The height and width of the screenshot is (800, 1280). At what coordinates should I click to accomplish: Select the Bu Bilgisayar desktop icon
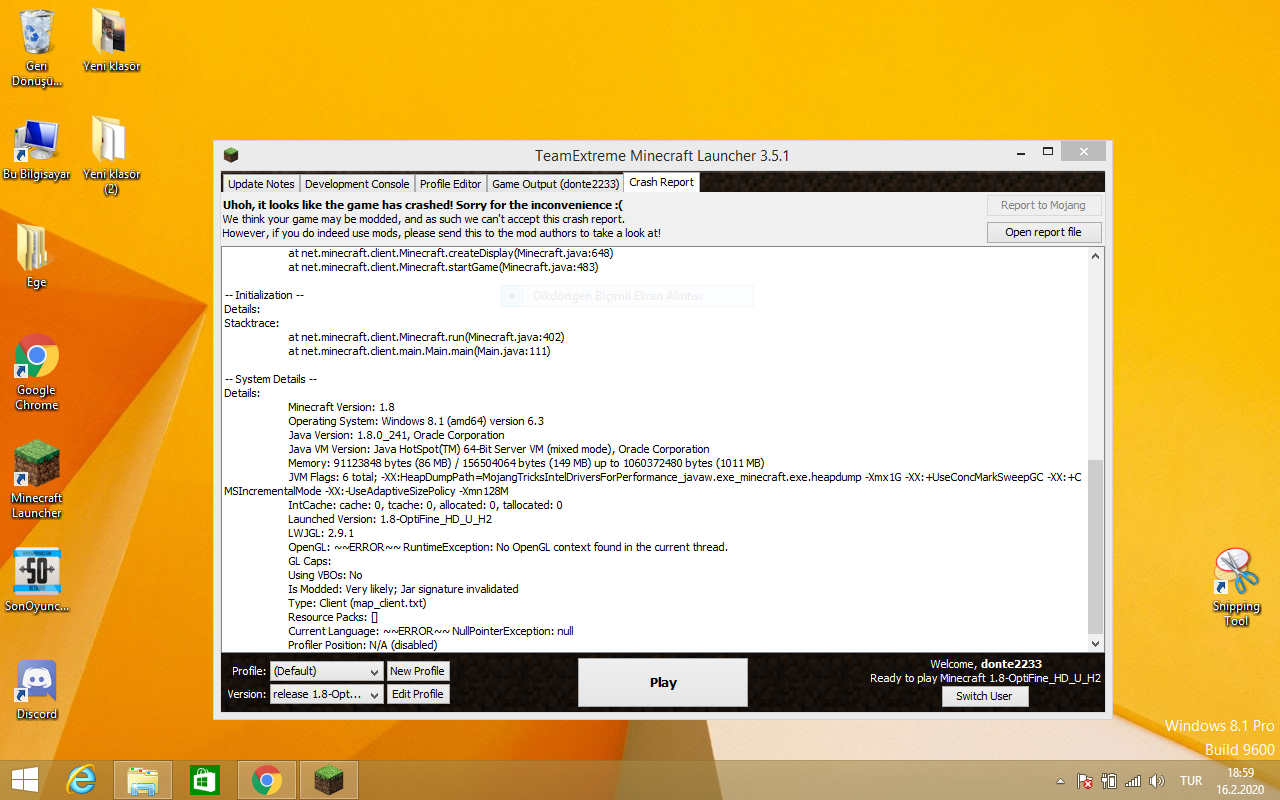coord(37,150)
